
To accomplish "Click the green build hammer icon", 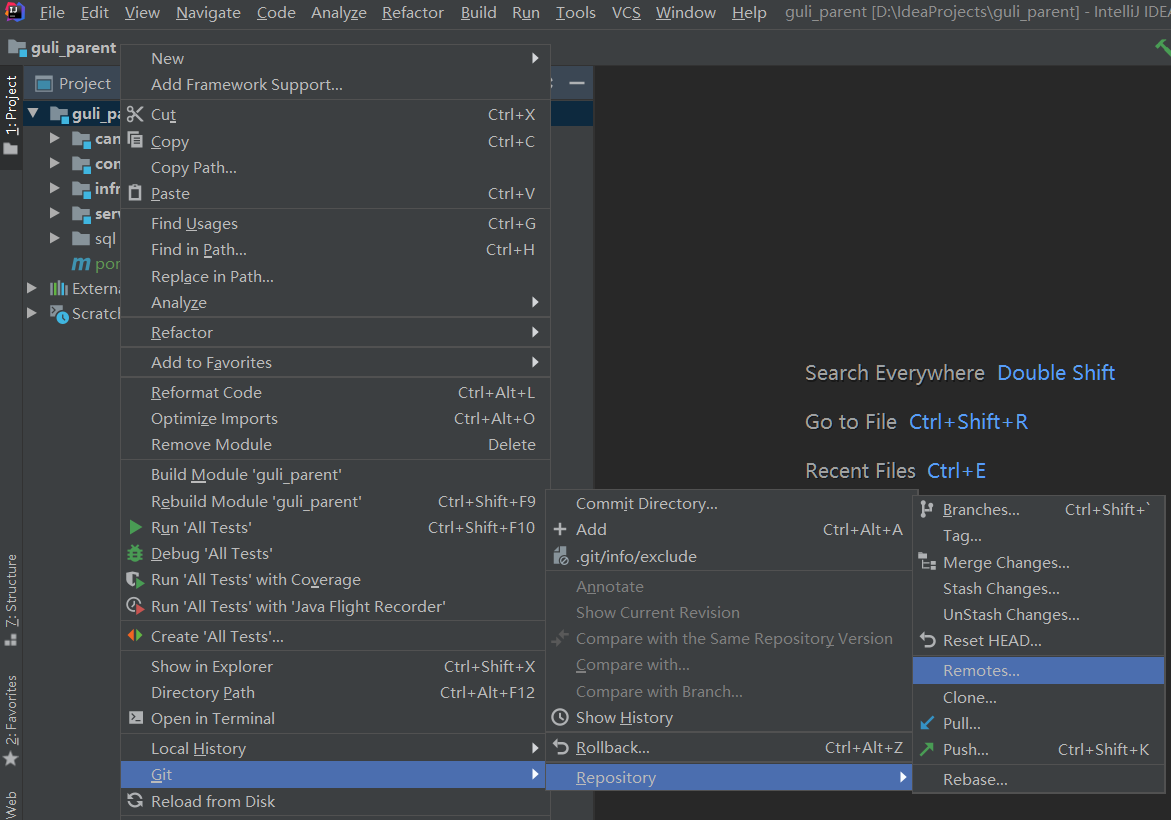I will 1163,47.
